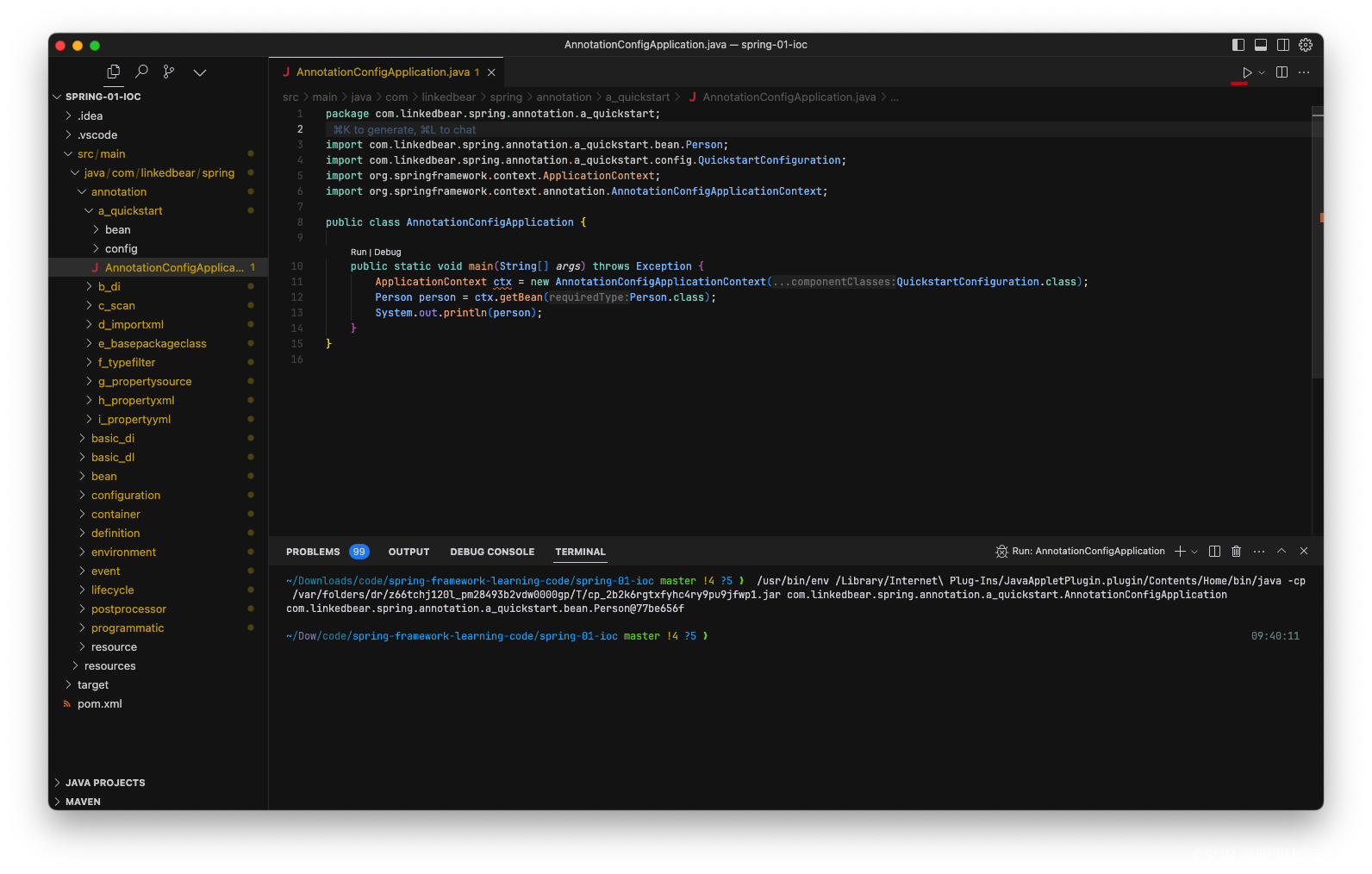Screen dimensions: 1372x874
Task: Click line 2 generate hint text
Action: (404, 130)
